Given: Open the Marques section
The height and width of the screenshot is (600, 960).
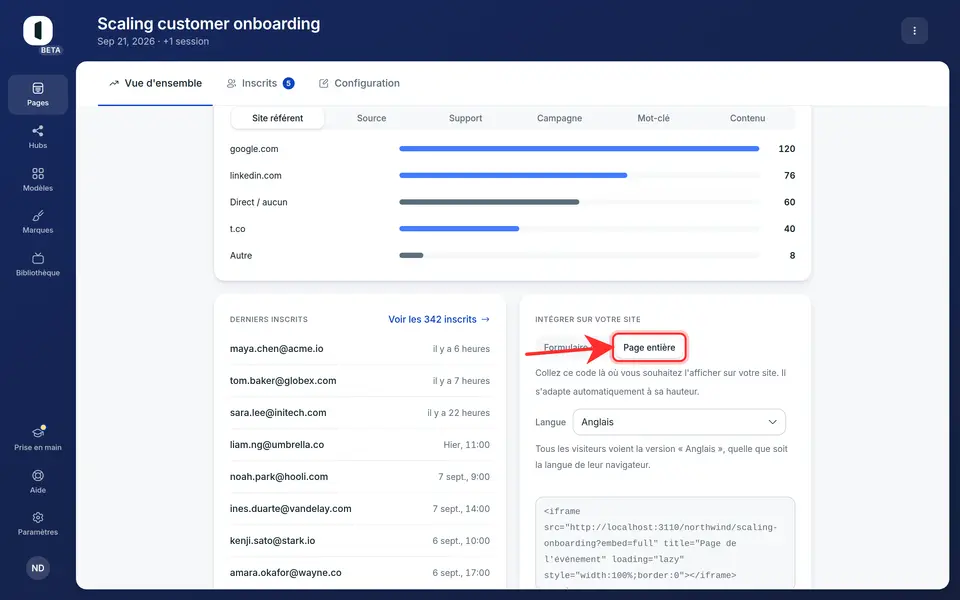Looking at the screenshot, I should tap(38, 222).
